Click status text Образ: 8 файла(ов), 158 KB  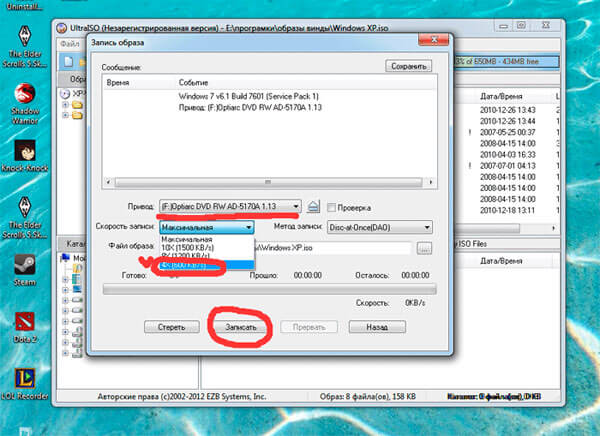click(368, 397)
